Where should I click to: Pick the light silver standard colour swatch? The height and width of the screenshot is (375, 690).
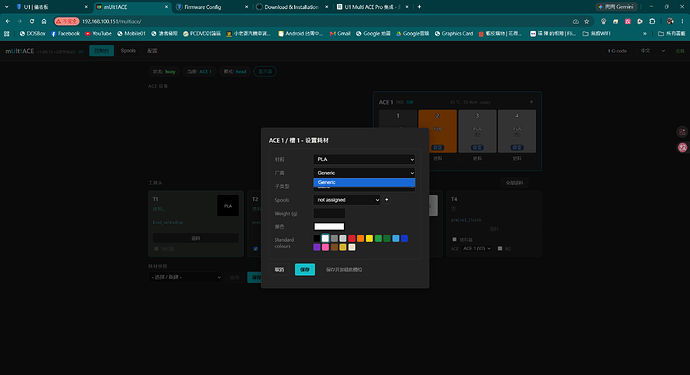point(343,239)
